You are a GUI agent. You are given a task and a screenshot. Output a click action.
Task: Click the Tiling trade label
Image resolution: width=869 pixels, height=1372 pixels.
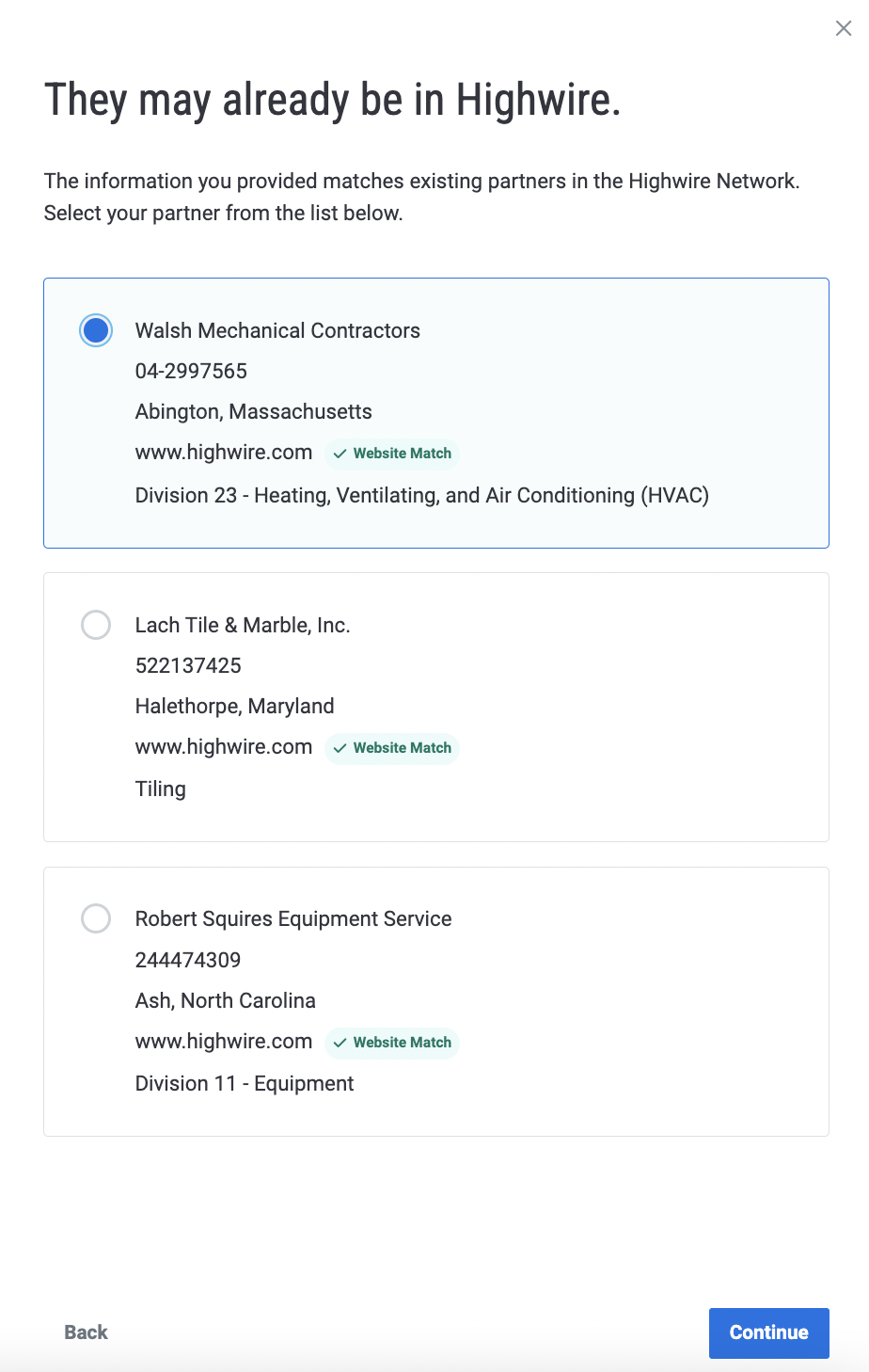point(161,790)
